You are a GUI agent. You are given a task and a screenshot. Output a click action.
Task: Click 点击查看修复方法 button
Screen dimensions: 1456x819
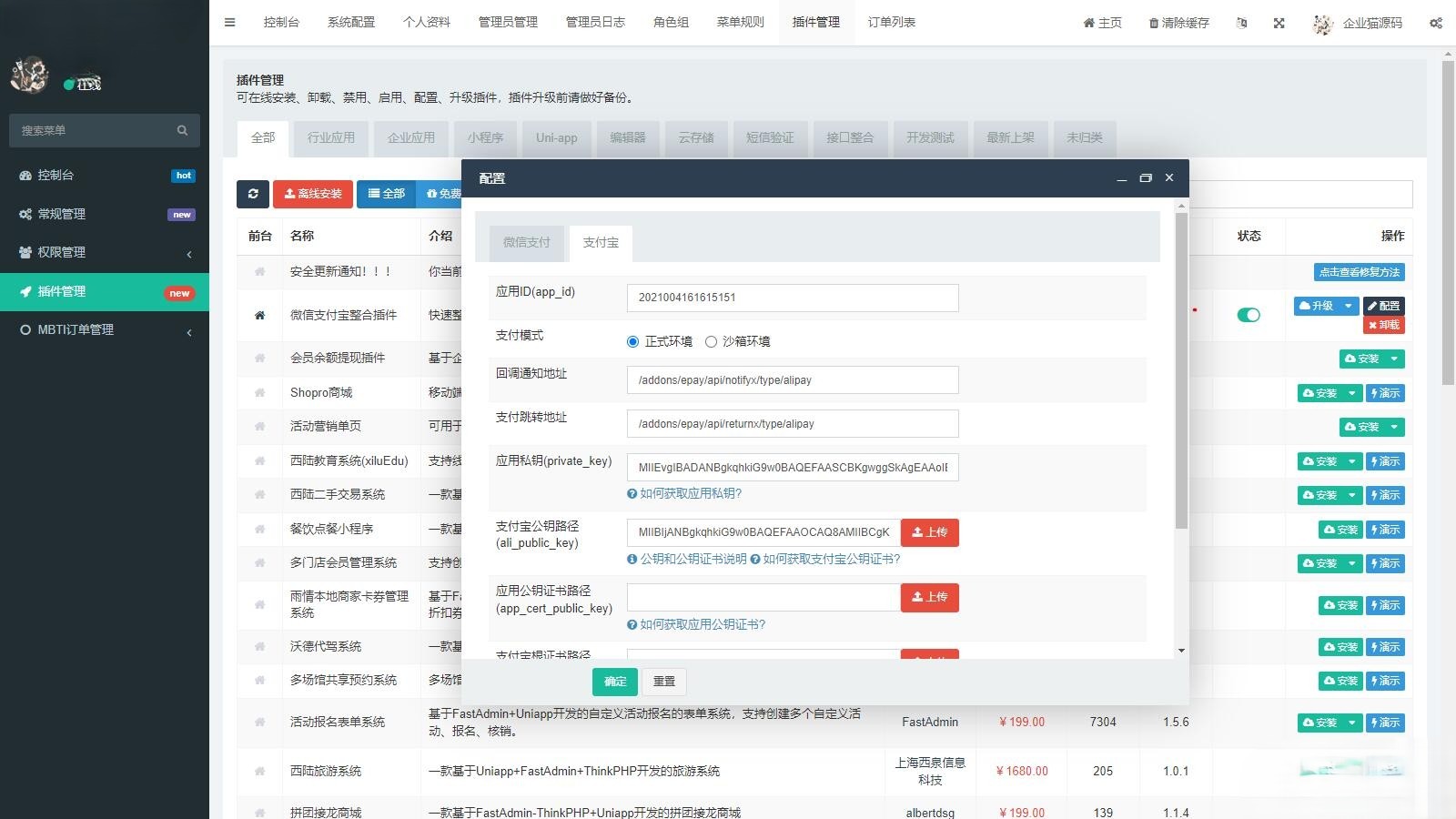coord(1360,272)
